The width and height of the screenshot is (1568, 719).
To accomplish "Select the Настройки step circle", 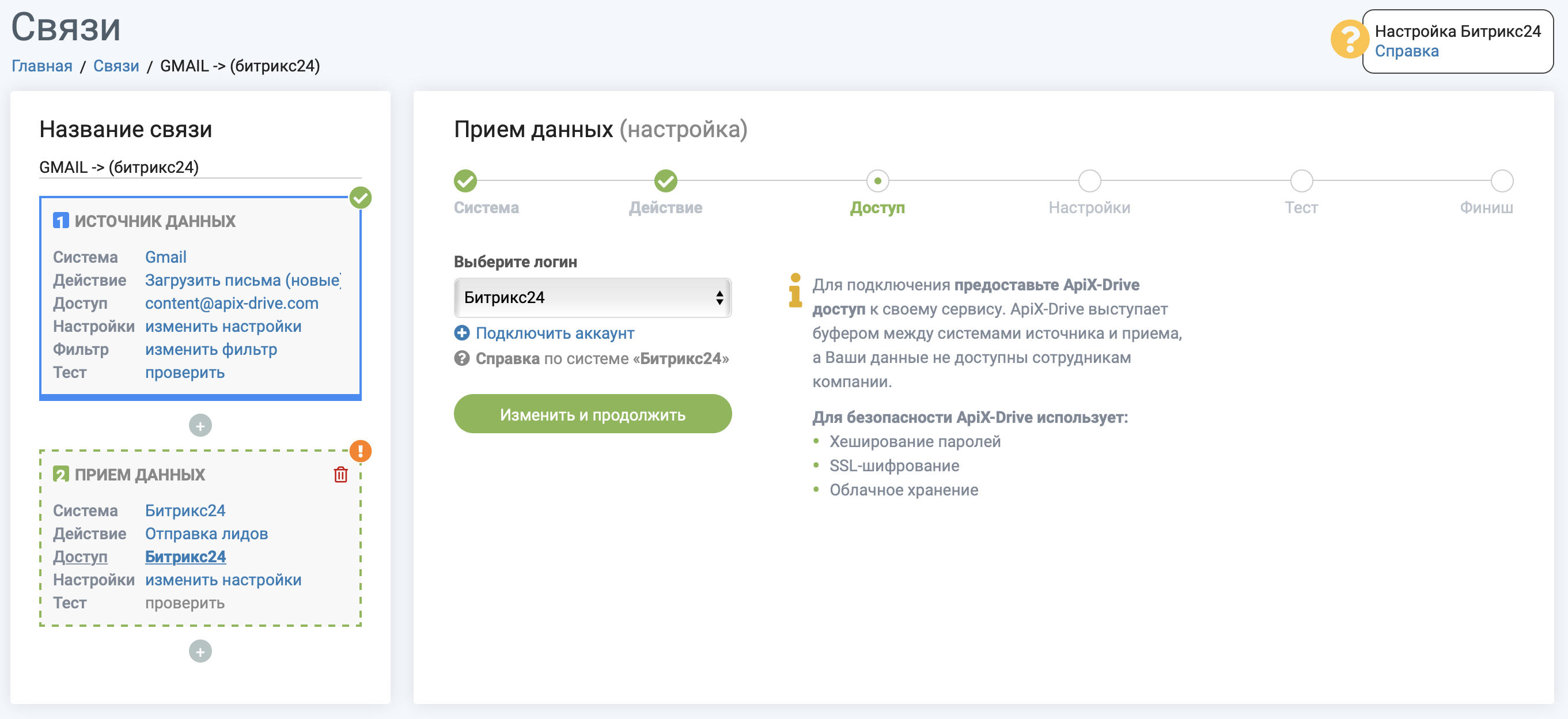I will pyautogui.click(x=1089, y=181).
